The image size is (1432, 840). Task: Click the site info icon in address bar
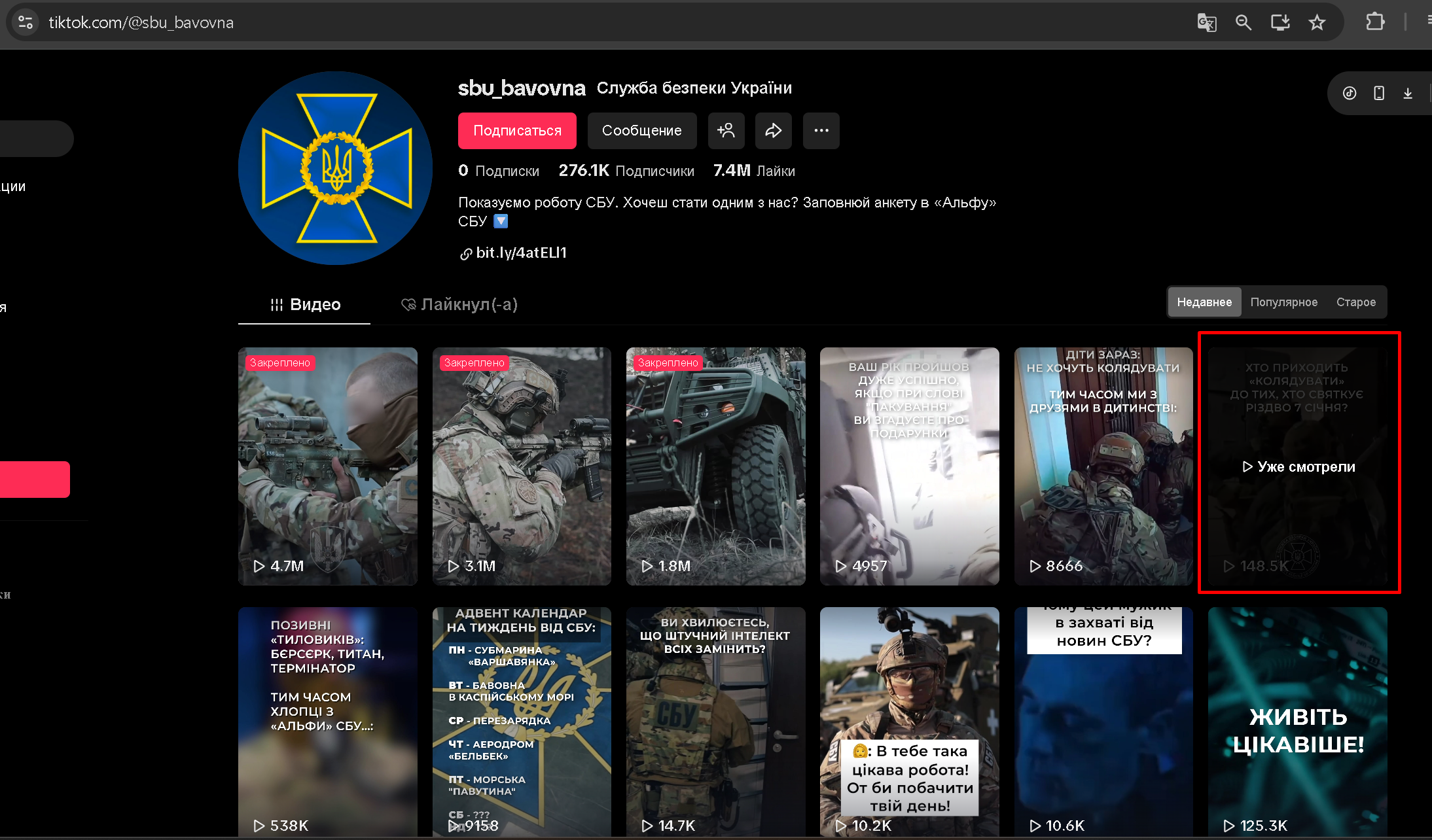coord(26,23)
